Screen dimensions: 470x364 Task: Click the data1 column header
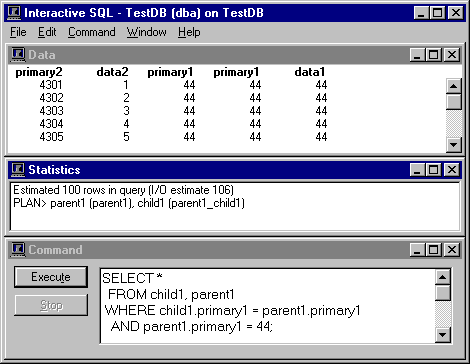tap(310, 72)
